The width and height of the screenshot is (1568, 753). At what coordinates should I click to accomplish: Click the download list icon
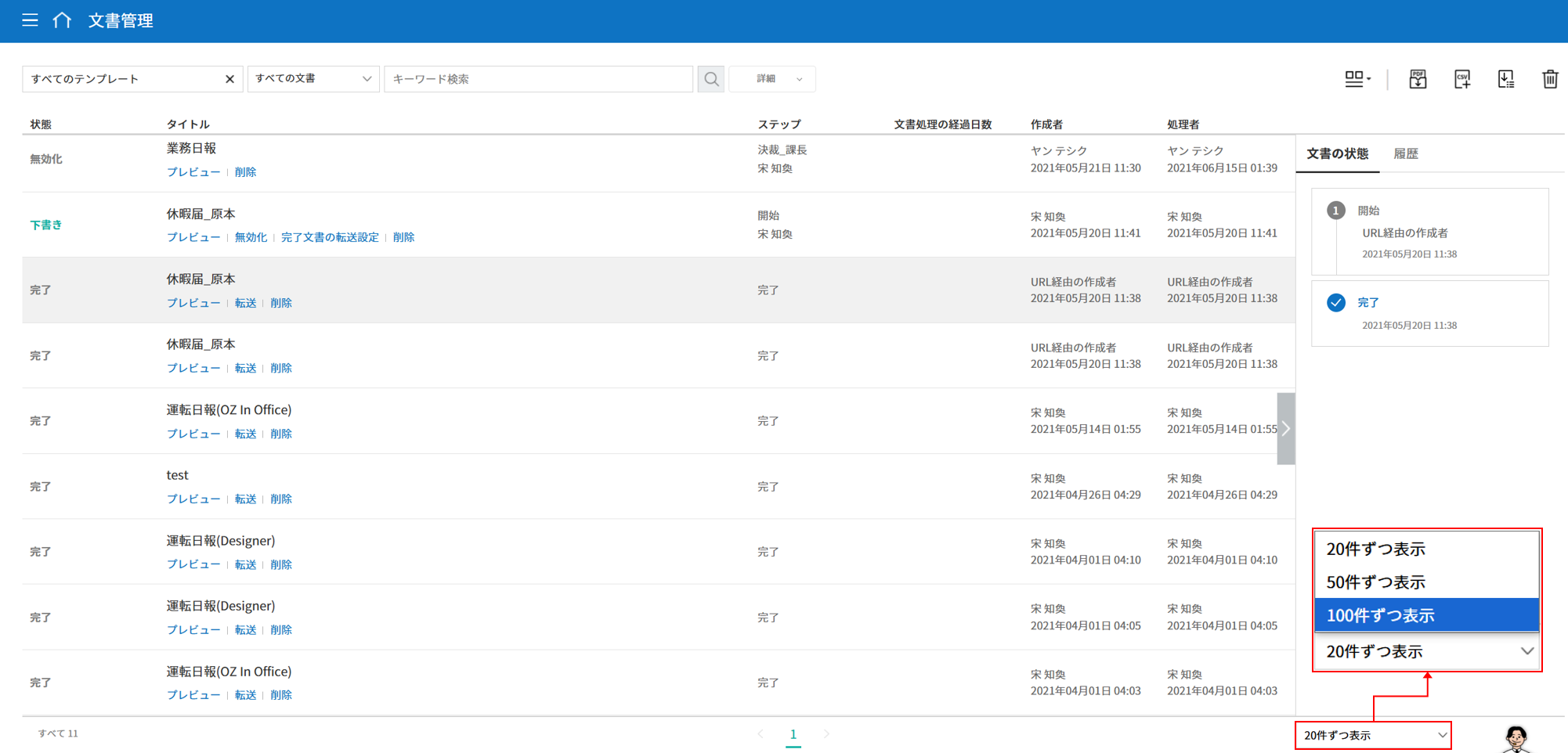coord(1505,79)
